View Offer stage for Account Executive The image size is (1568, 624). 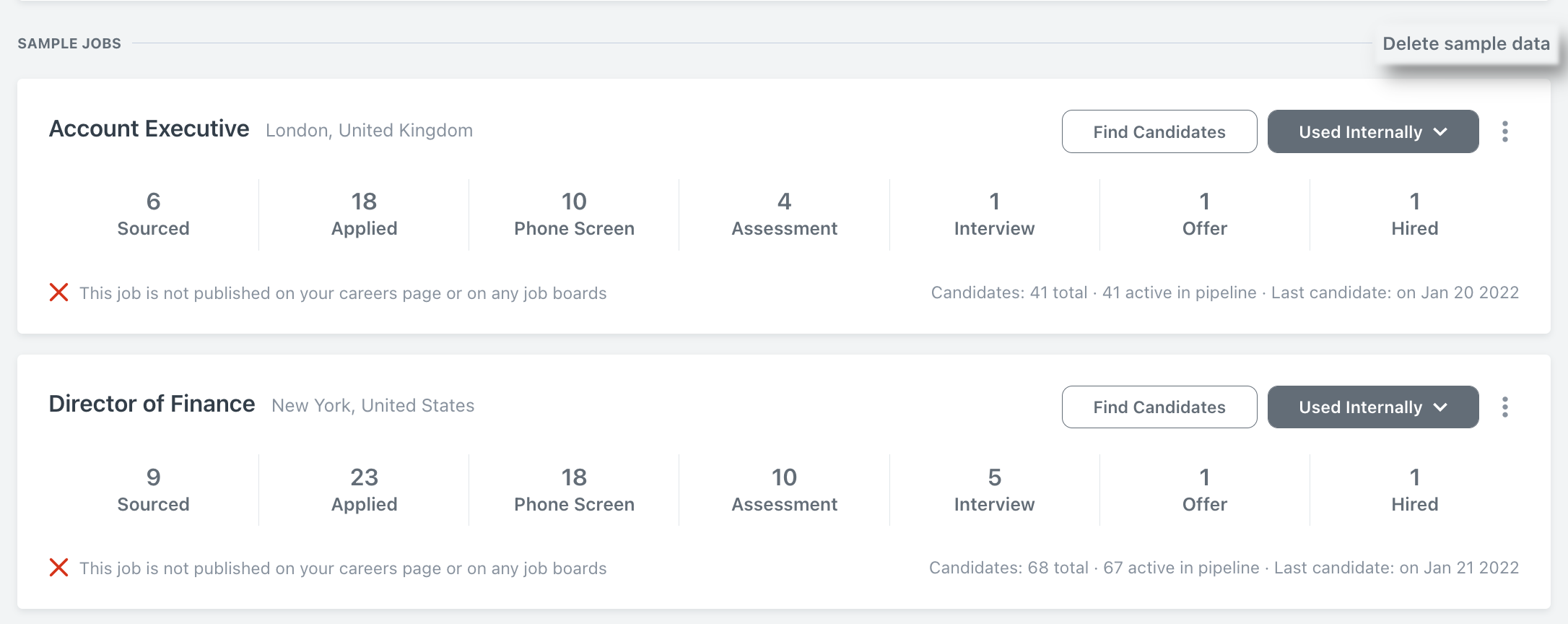(1204, 214)
